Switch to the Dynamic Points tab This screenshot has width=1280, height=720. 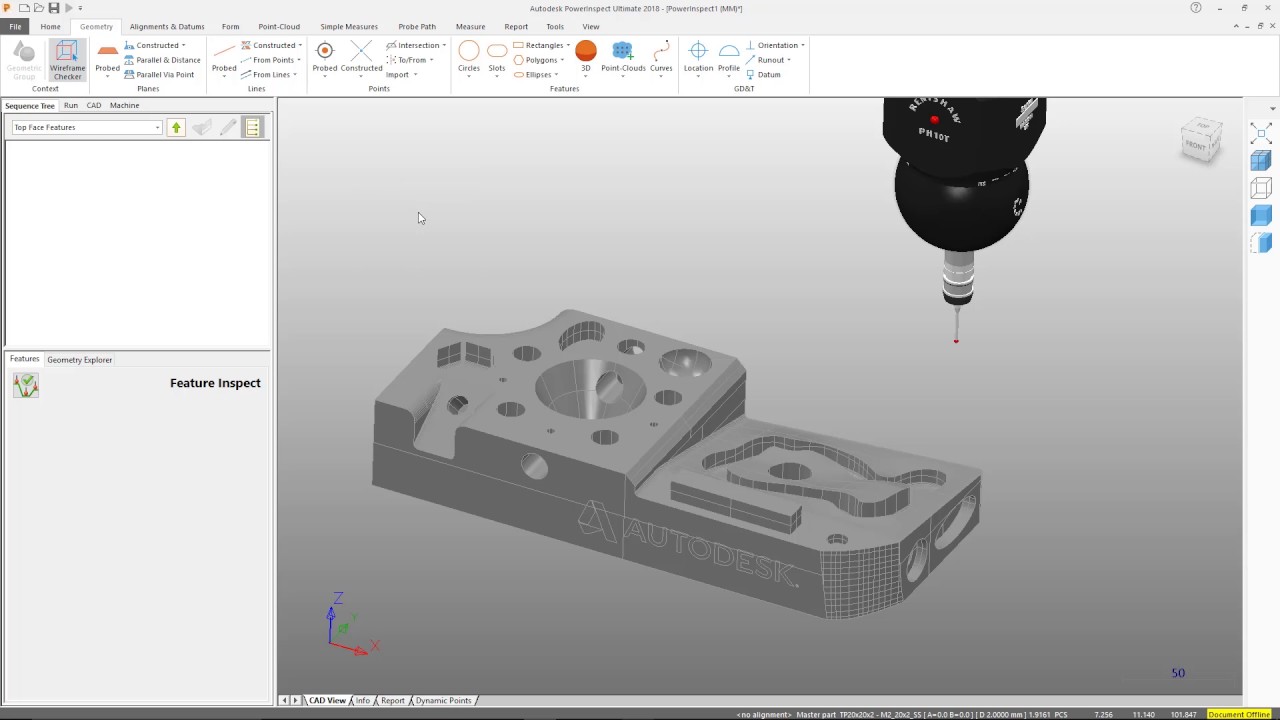[x=443, y=701]
